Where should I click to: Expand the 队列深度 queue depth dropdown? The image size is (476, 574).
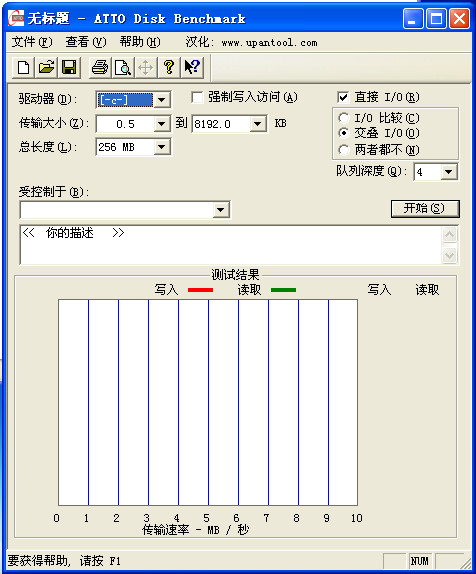click(449, 172)
